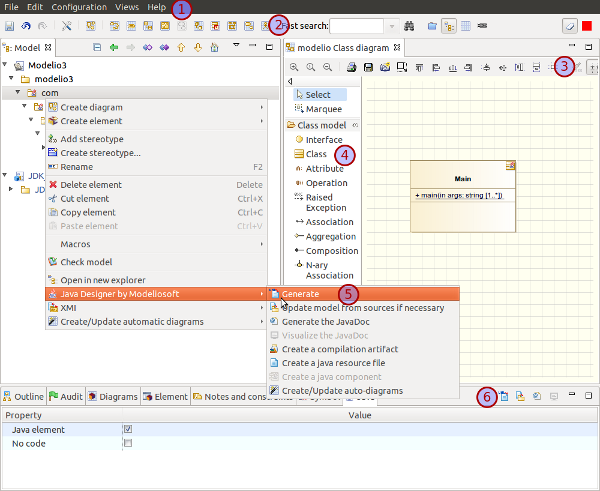
Task: Toggle the model tree view toolbar button
Action: click(x=449, y=26)
